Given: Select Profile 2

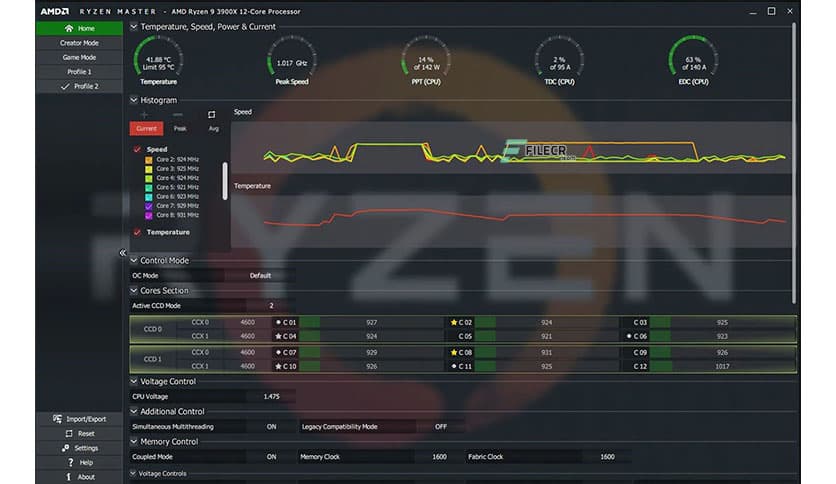Looking at the screenshot, I should coord(79,86).
